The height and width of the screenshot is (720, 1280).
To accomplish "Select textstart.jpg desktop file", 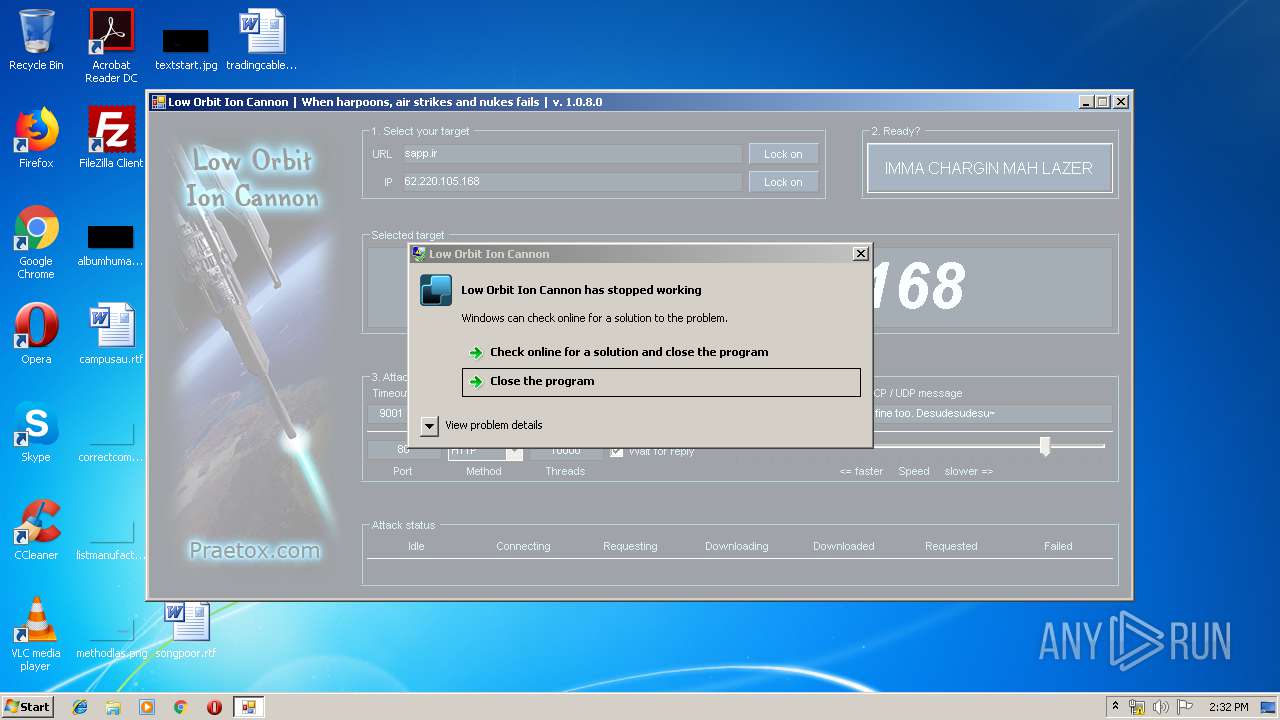I will [186, 48].
